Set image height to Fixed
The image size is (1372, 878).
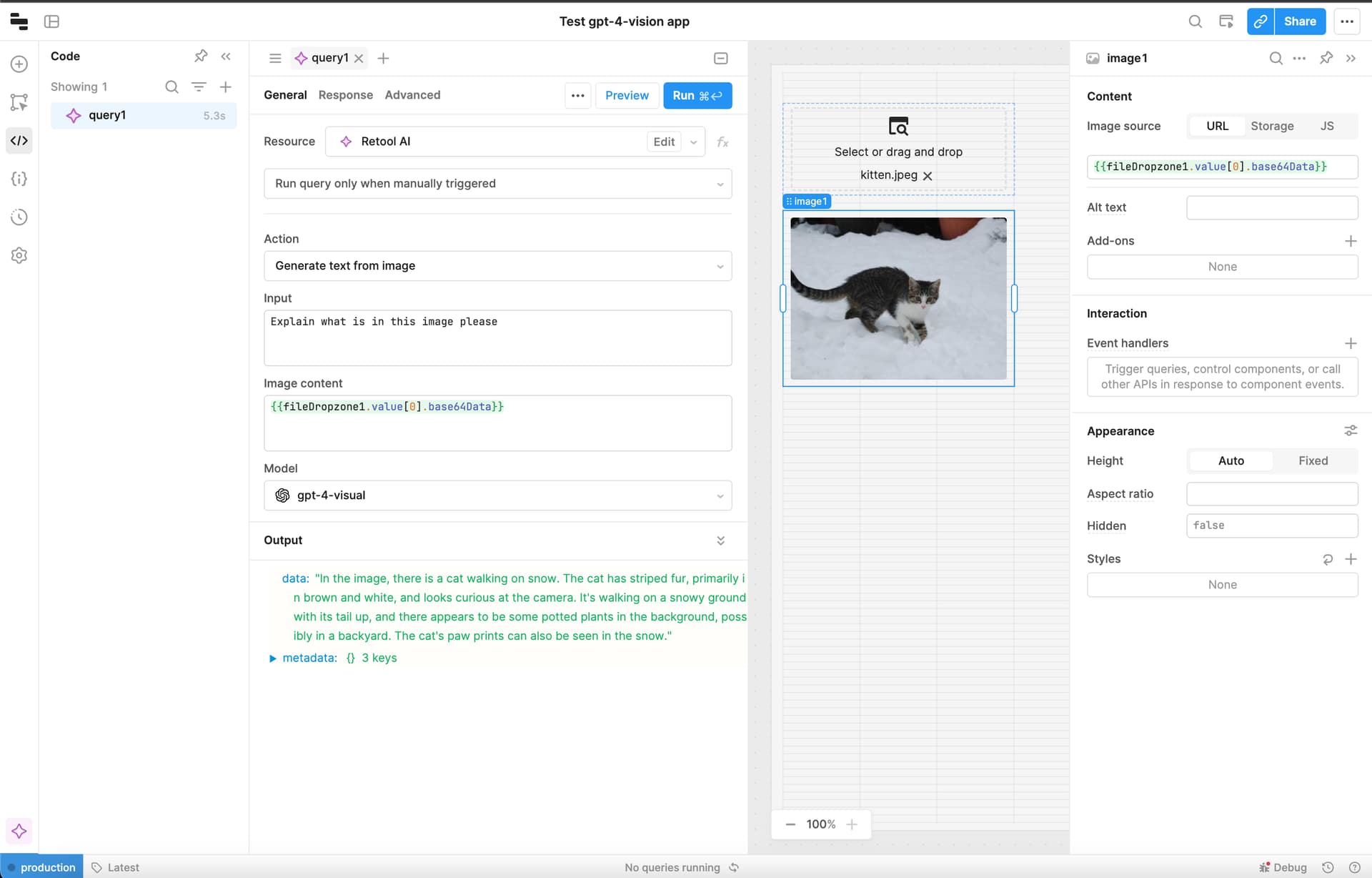pos(1313,460)
